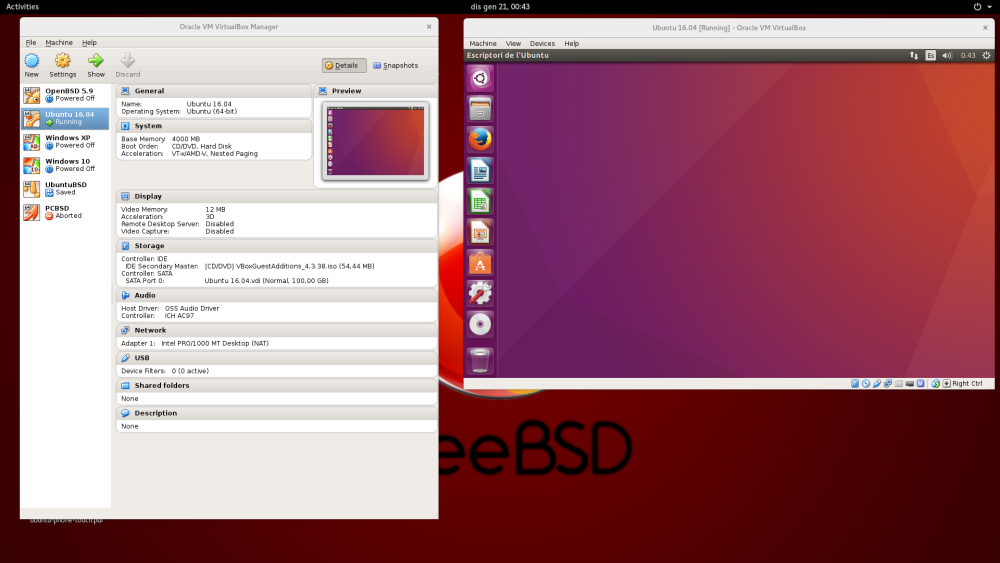Open Settings from the VirtualBox toolbar

(62, 61)
